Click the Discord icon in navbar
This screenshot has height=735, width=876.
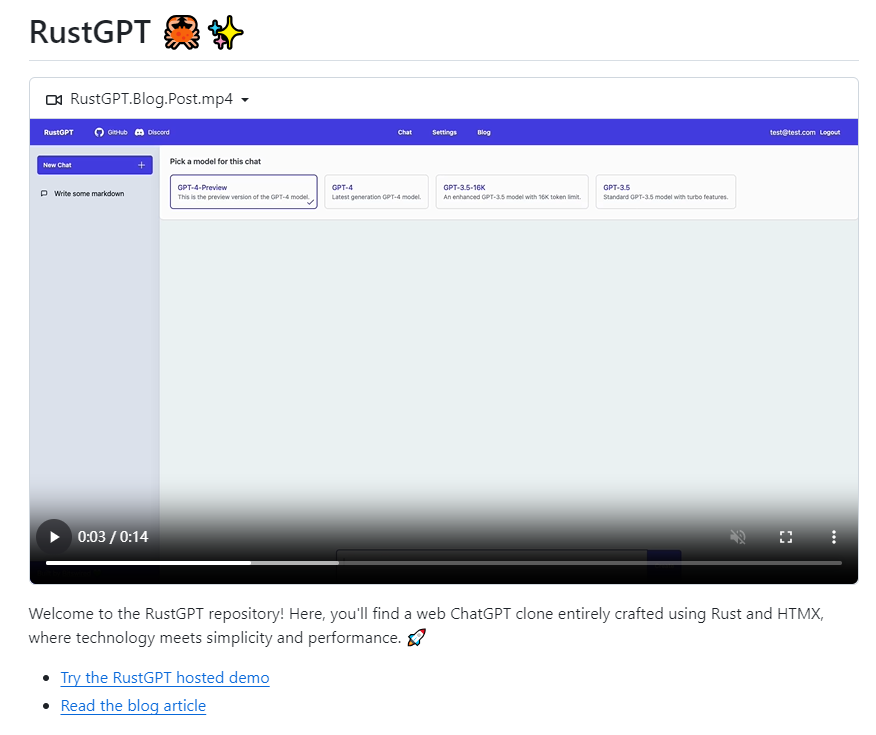(x=140, y=132)
